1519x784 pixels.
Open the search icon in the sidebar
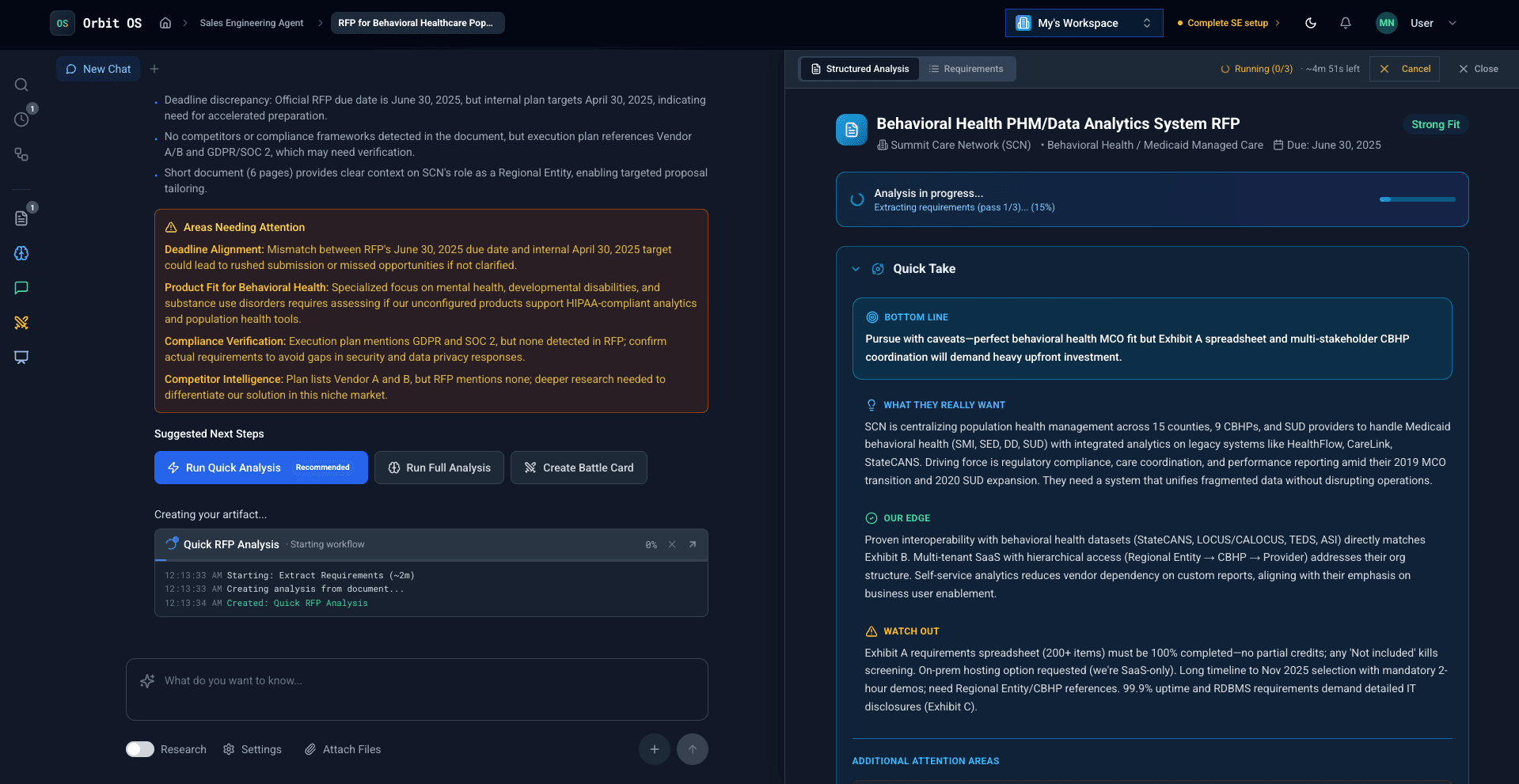[21, 85]
